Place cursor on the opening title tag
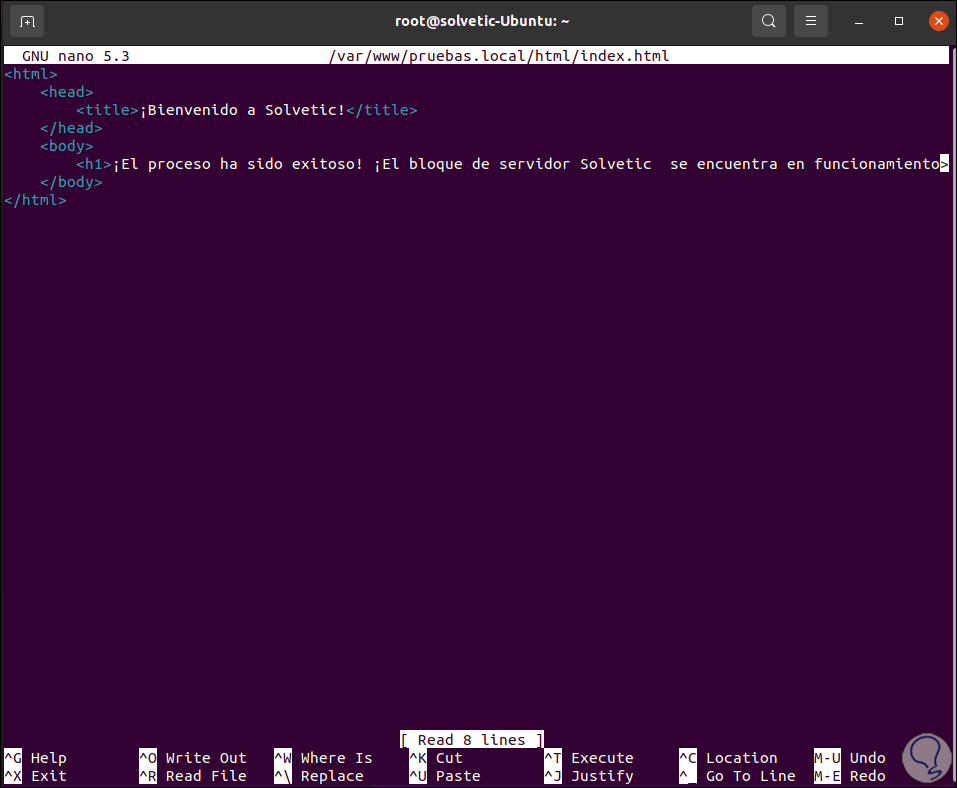The image size is (957, 788). [x=107, y=110]
